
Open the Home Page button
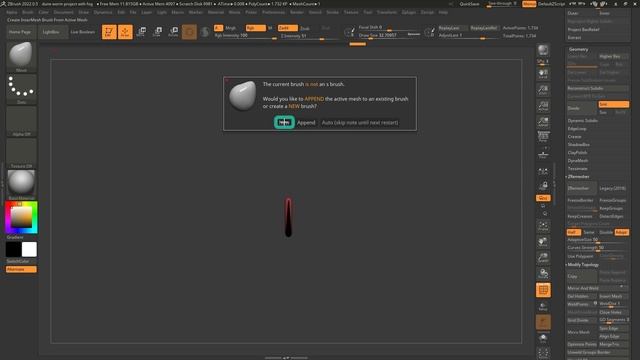point(20,32)
